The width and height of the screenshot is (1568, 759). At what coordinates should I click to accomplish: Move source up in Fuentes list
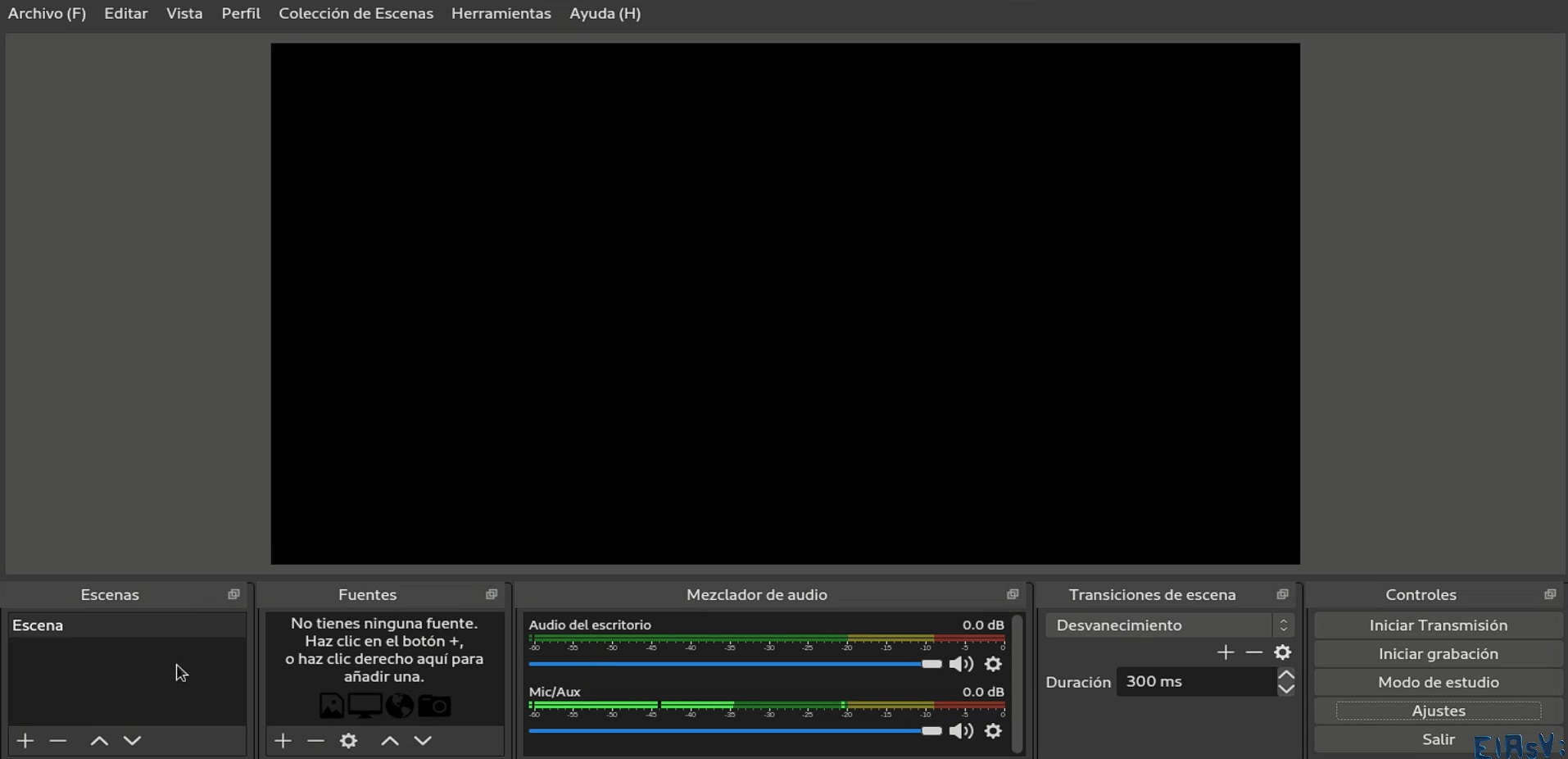pos(390,741)
